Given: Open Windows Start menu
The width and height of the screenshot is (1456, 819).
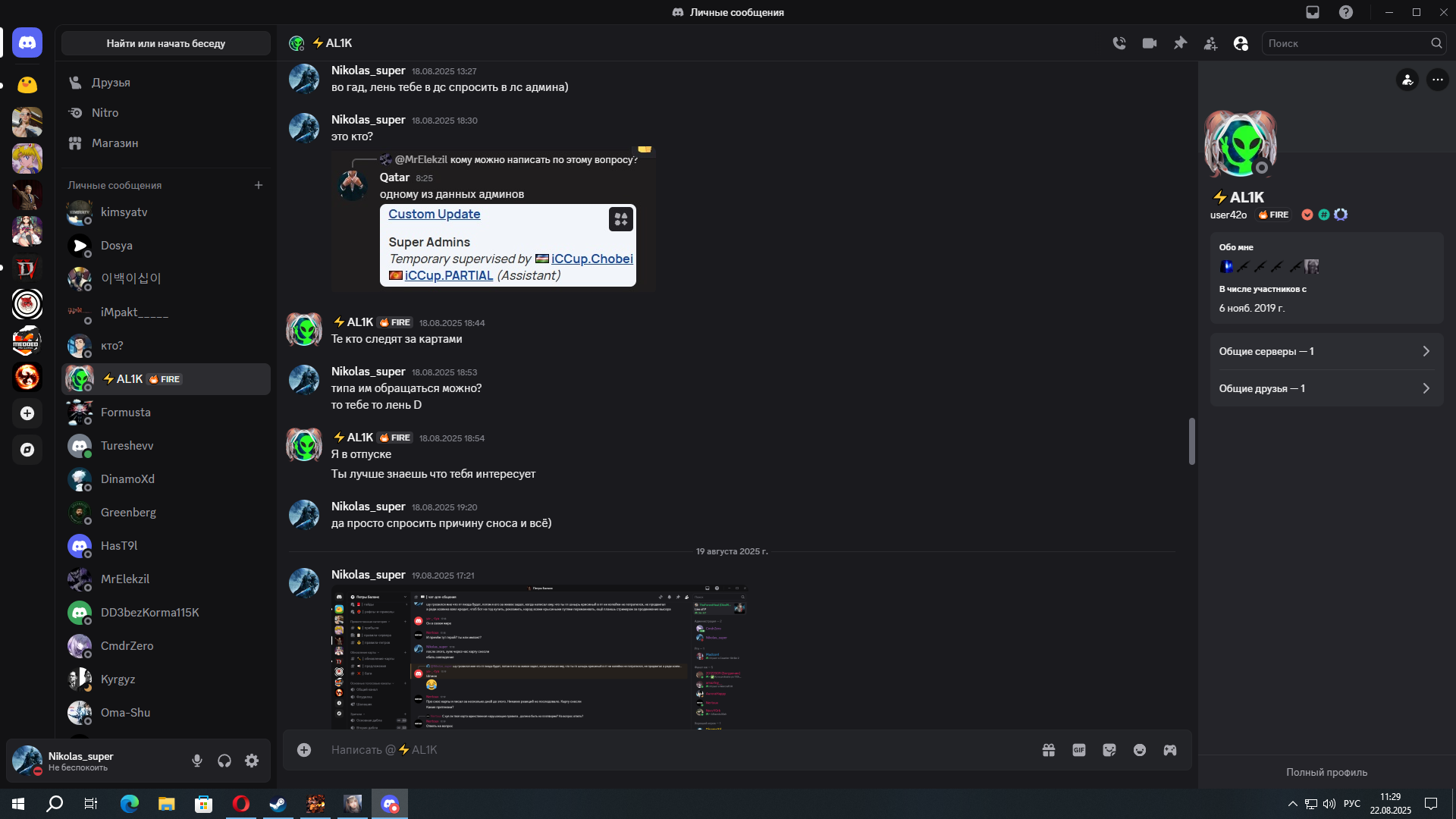Looking at the screenshot, I should tap(18, 804).
